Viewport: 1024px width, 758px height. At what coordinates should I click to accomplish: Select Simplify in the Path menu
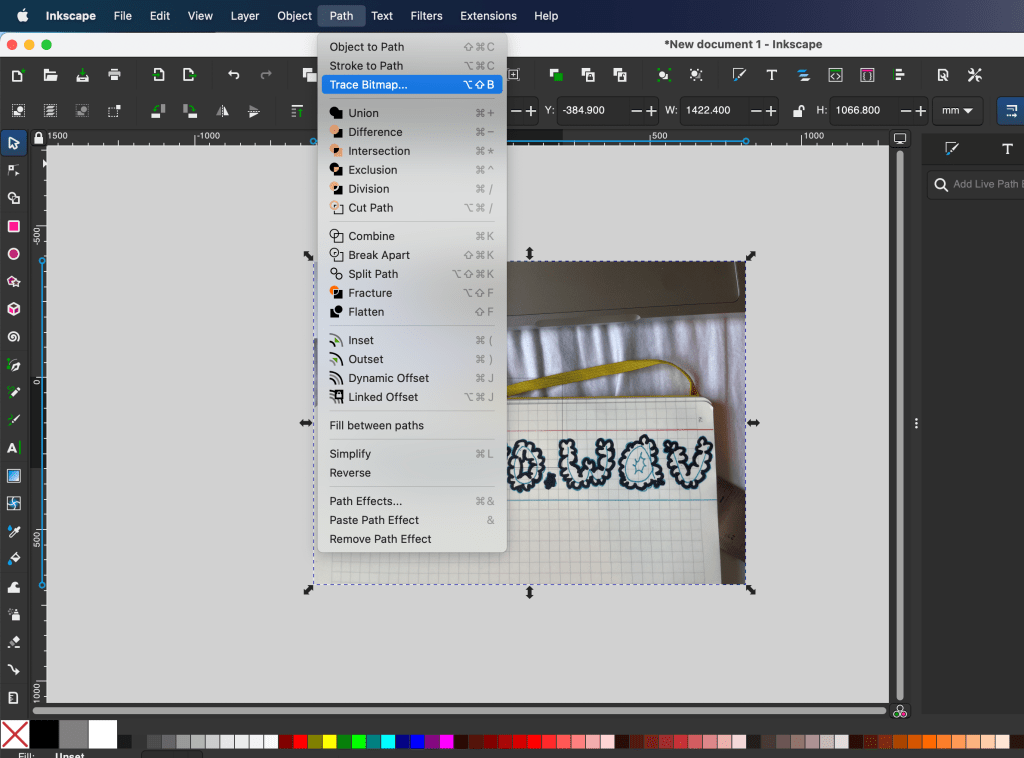pyautogui.click(x=350, y=454)
